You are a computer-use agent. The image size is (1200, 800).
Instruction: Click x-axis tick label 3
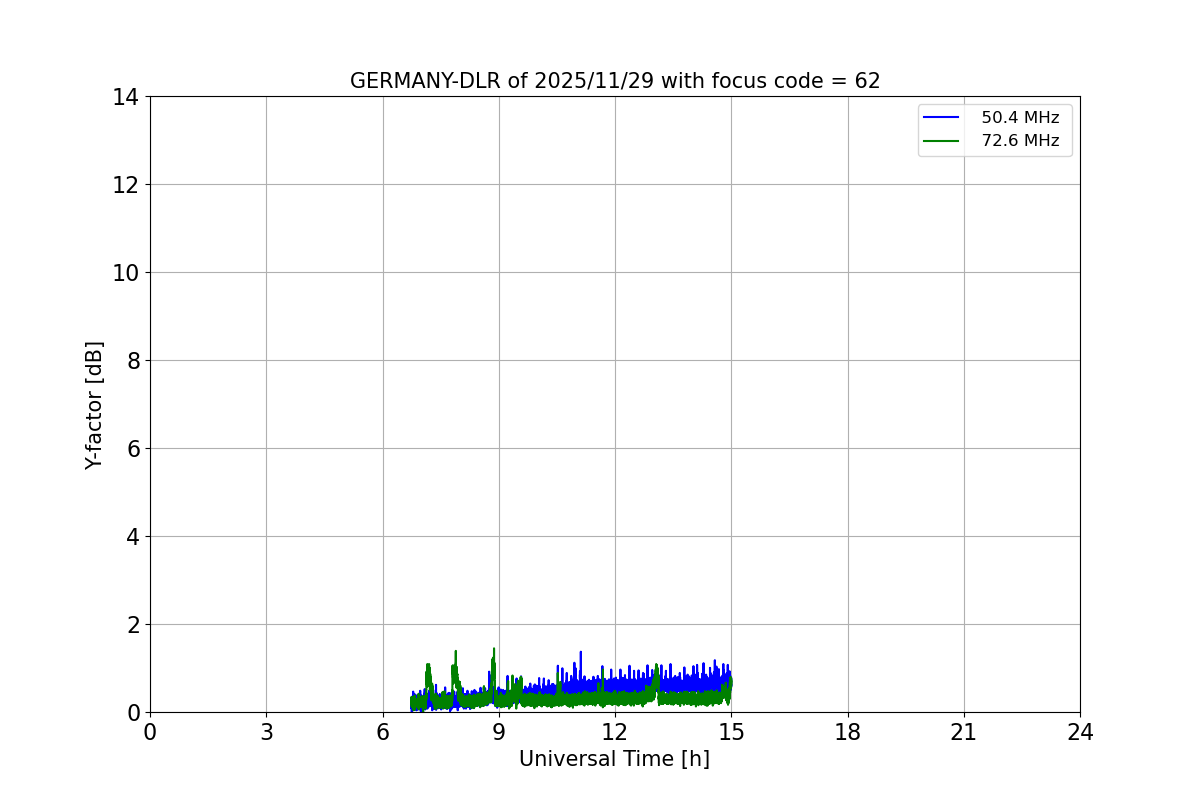pyautogui.click(x=266, y=732)
